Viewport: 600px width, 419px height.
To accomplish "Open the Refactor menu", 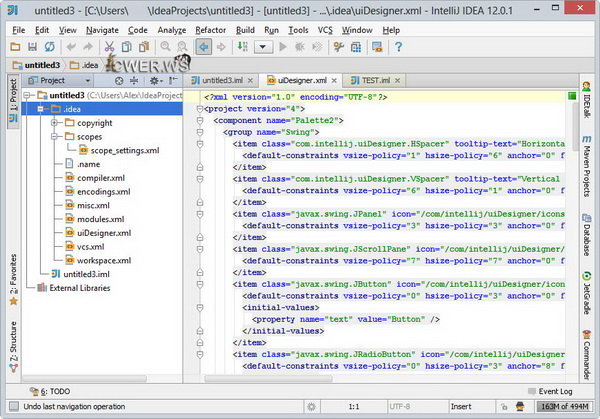I will pos(210,30).
